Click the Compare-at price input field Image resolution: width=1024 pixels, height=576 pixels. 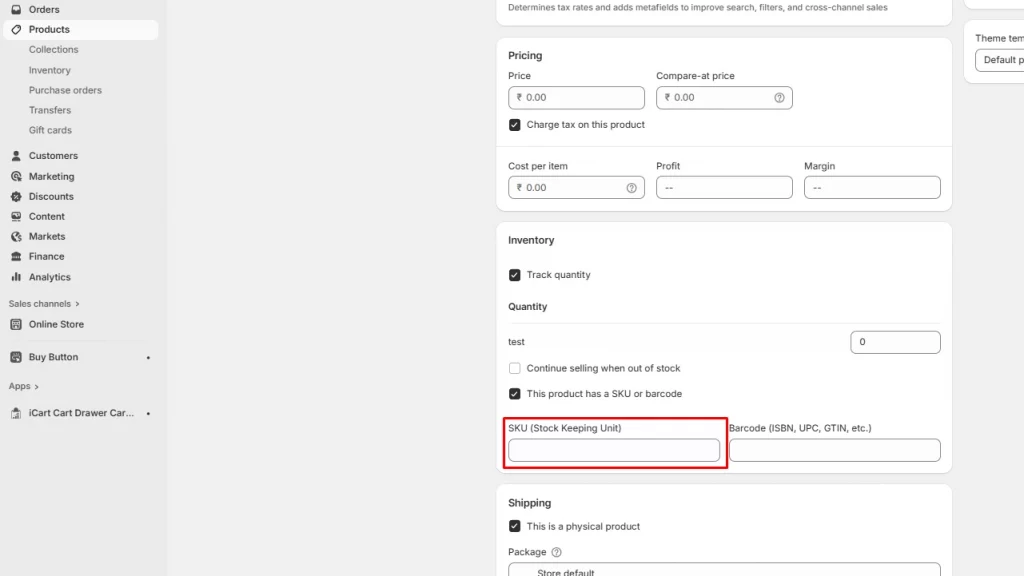tap(724, 97)
